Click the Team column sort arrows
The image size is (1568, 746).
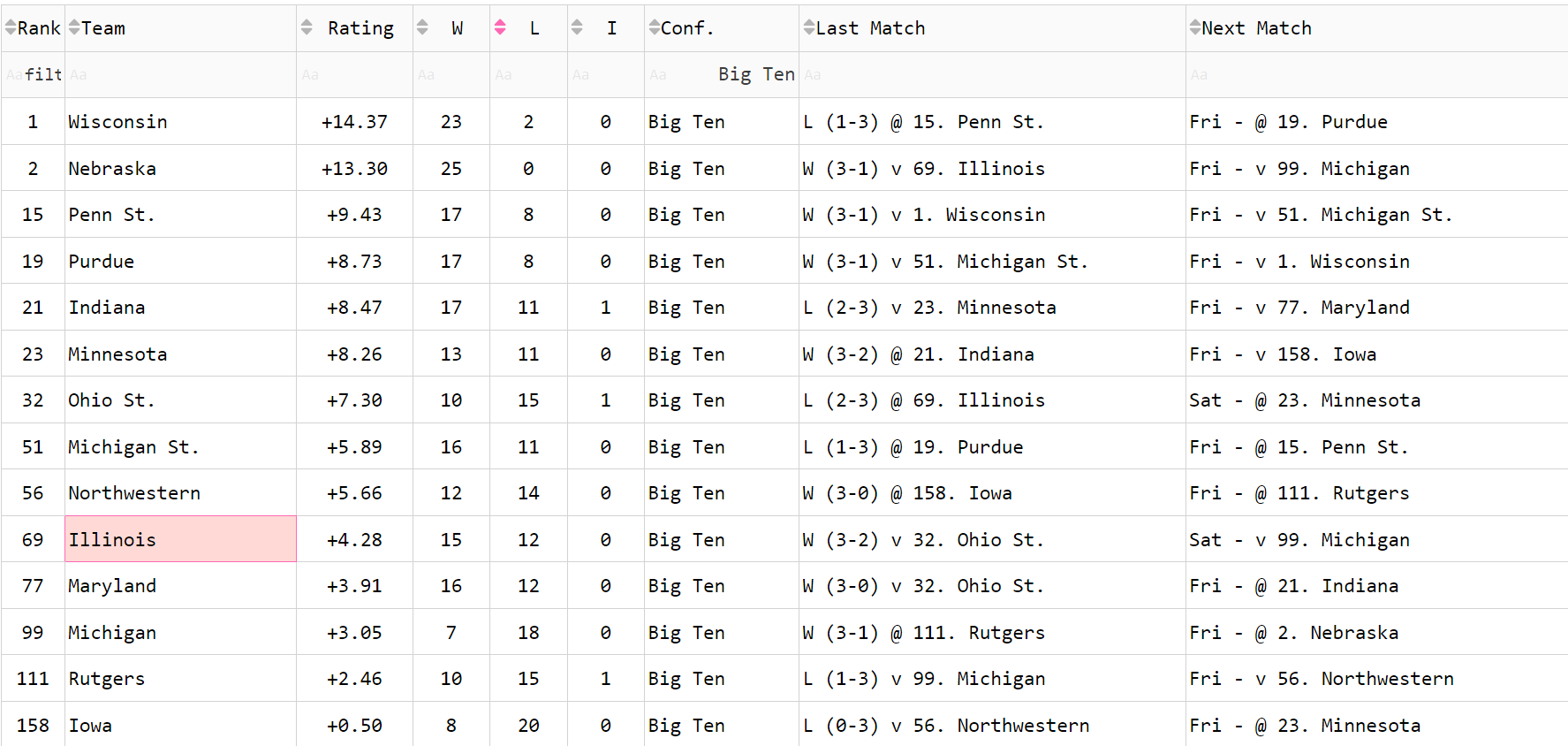[x=74, y=28]
